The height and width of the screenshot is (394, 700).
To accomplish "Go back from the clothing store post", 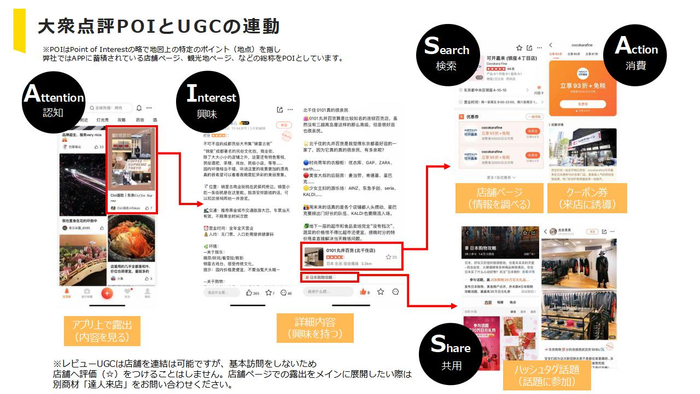I will tap(546, 232).
